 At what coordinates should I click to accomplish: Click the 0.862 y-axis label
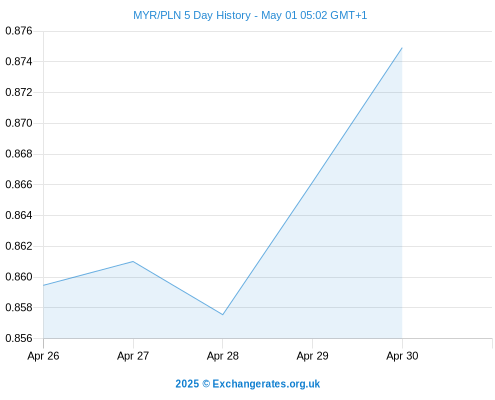point(19,246)
